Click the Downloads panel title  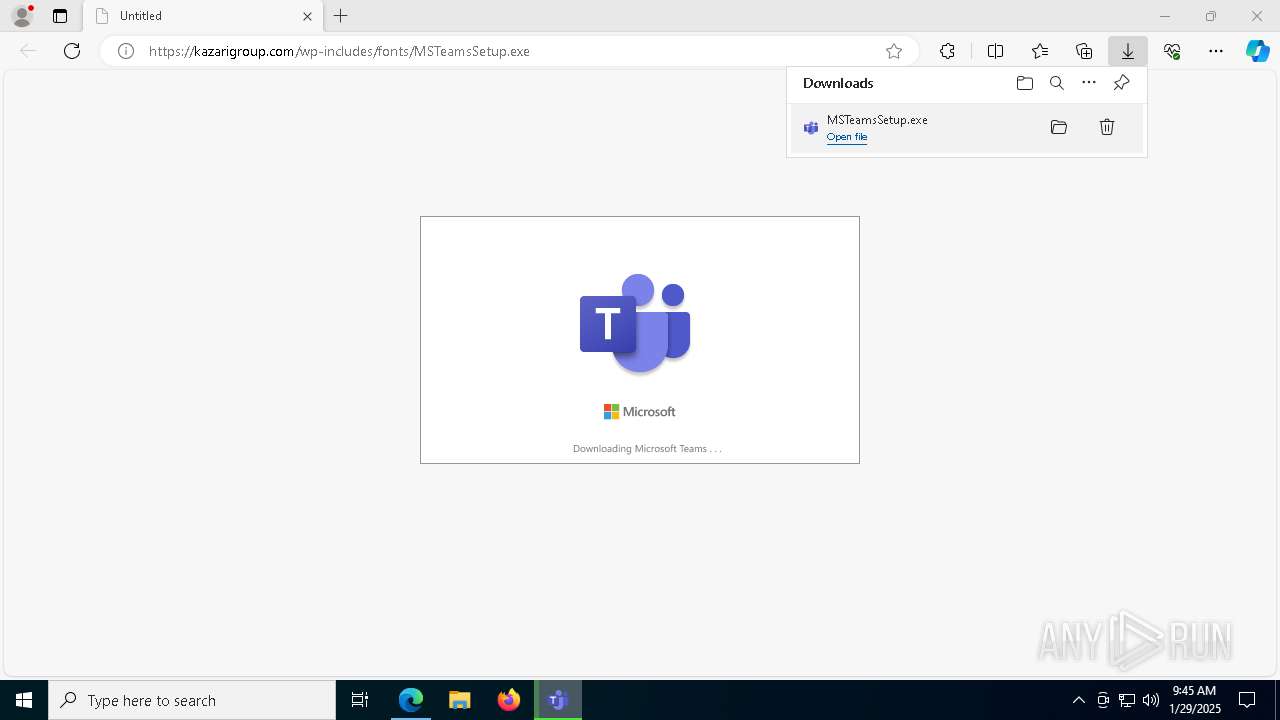[x=838, y=83]
